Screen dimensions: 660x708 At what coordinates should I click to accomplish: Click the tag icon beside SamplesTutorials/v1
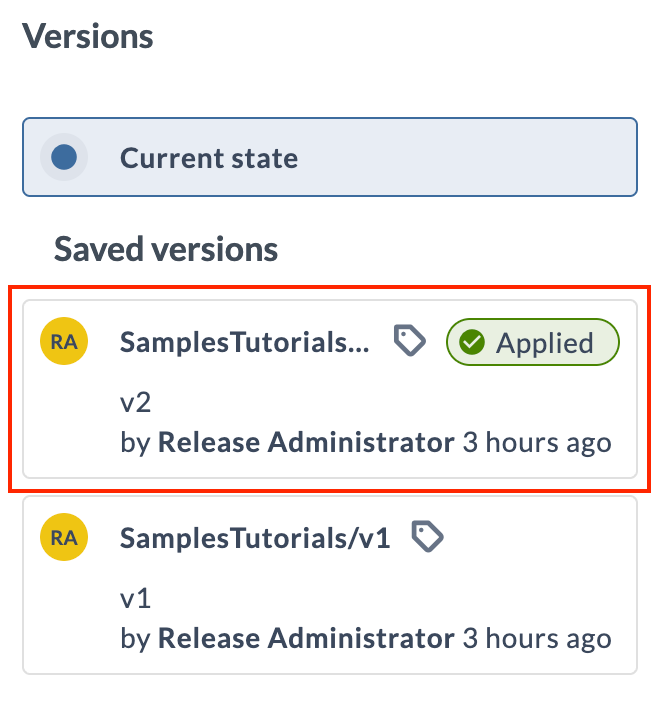[428, 538]
